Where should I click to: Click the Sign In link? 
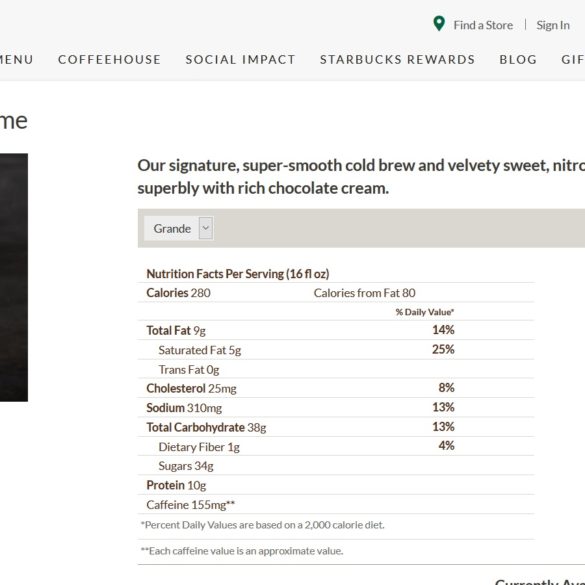[x=553, y=25]
